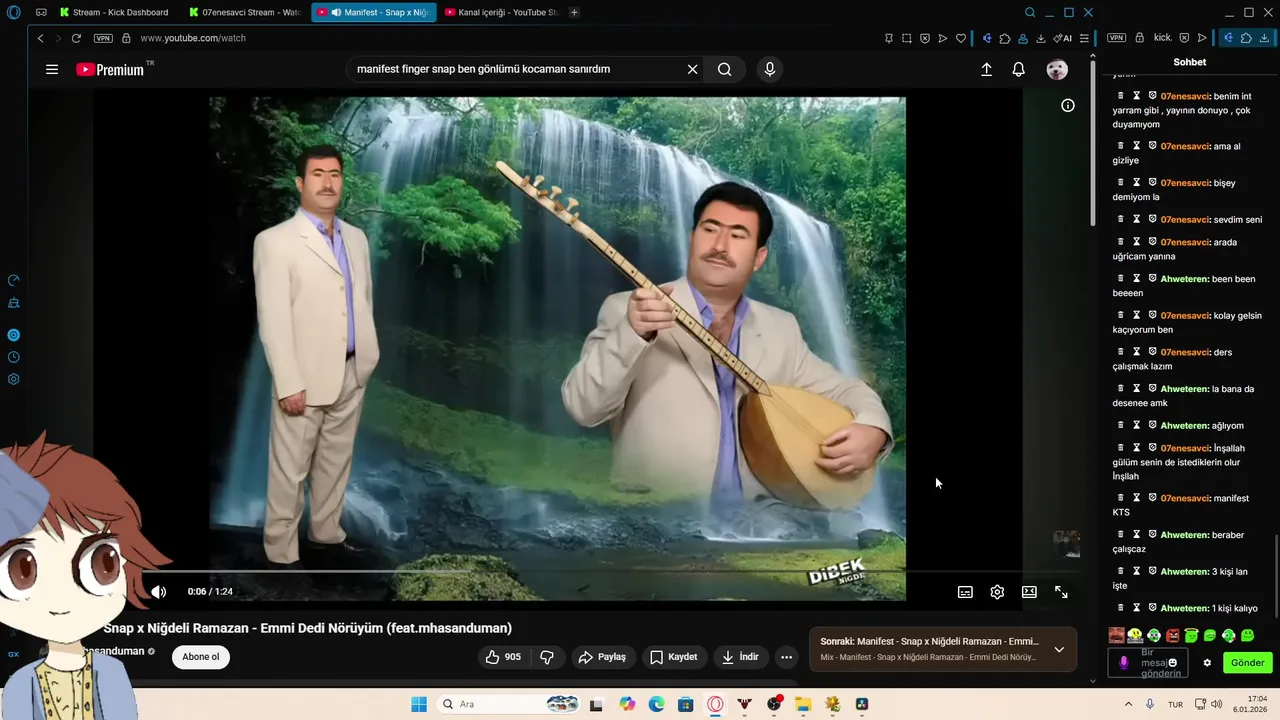Image resolution: width=1280 pixels, height=720 pixels.
Task: Open the browser downloads icon in main window
Action: coord(1040,38)
